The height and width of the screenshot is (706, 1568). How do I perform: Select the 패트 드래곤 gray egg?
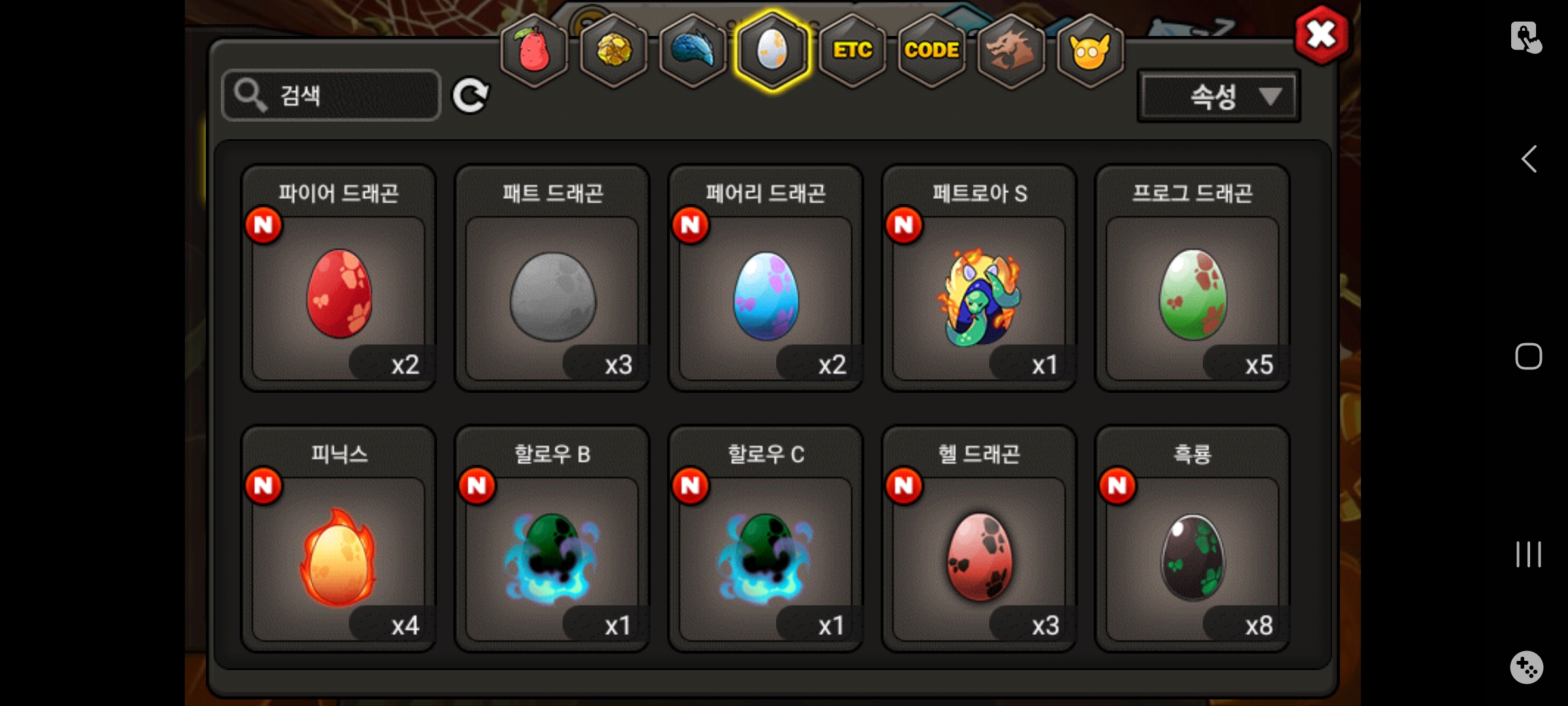tap(552, 278)
